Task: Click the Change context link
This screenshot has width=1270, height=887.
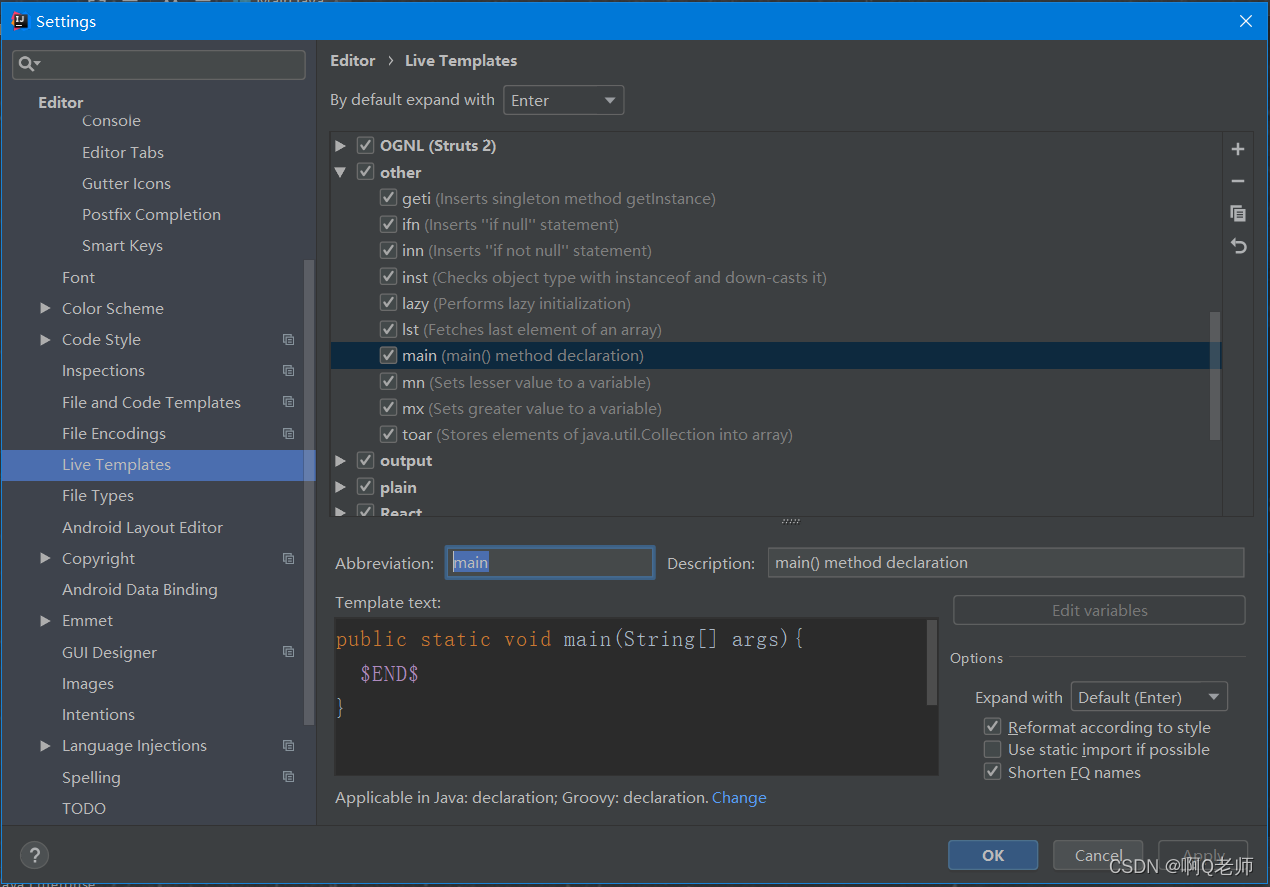Action: [x=739, y=798]
